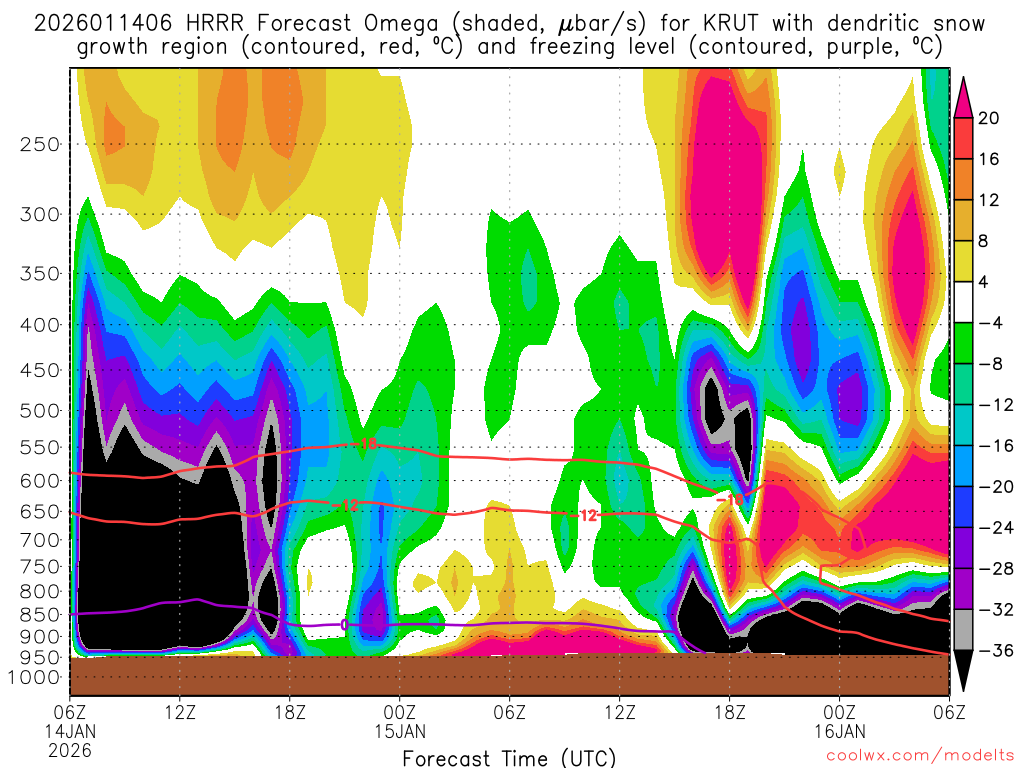Click the Forecast Time (UTC) axis title
The width and height of the screenshot is (1024, 768).
tap(509, 758)
